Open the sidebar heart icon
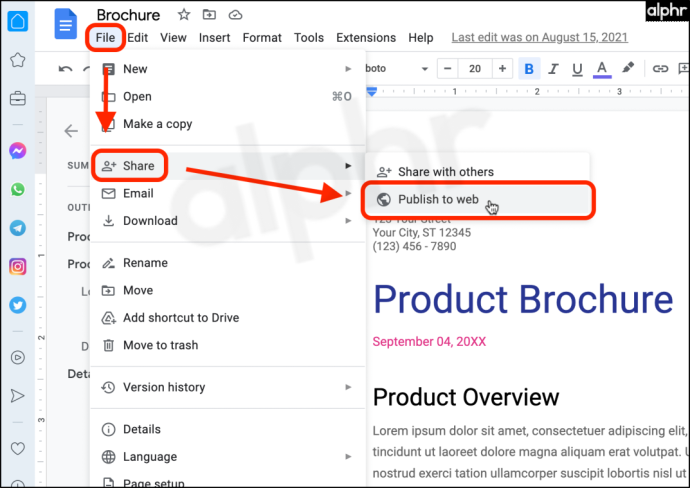The image size is (690, 488). [x=18, y=448]
